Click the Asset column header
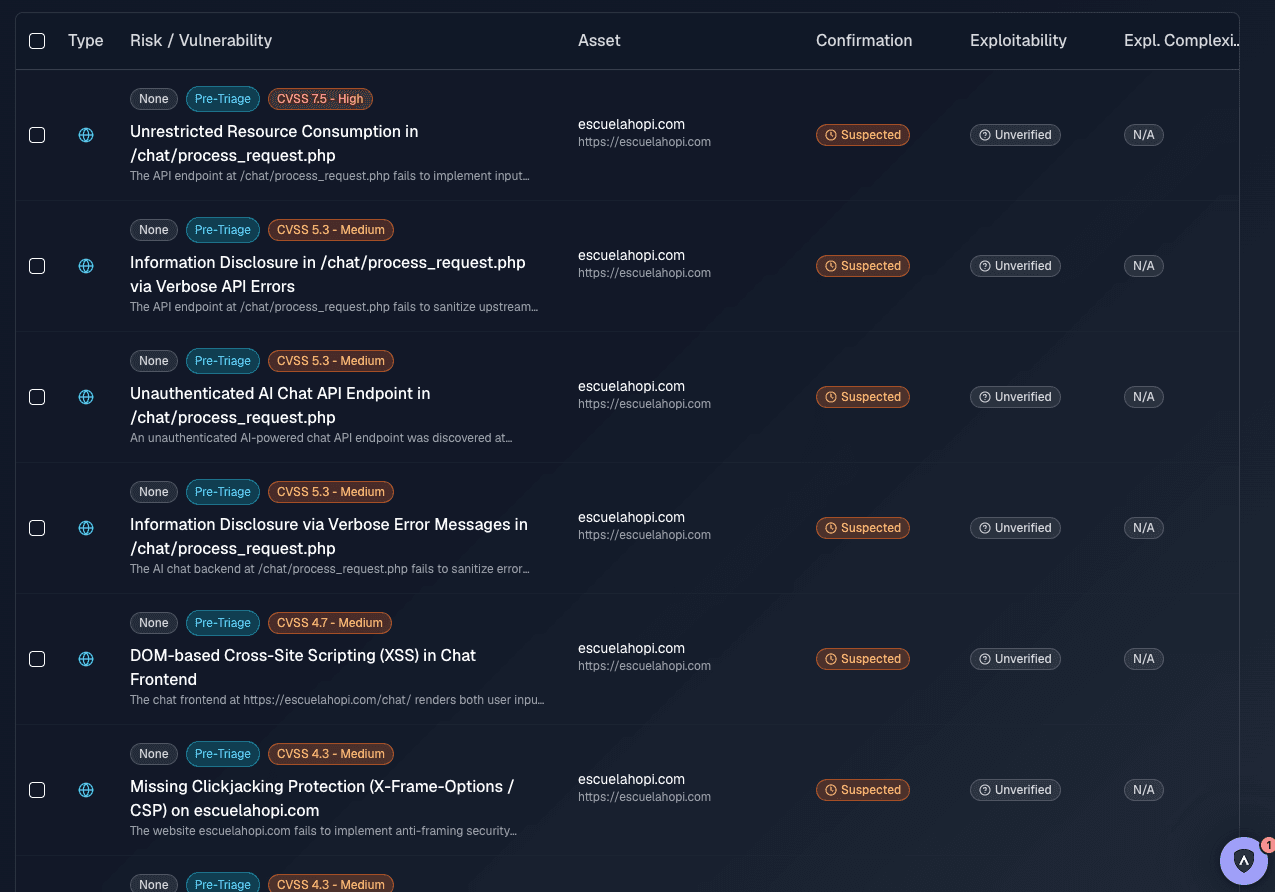 [x=599, y=41]
